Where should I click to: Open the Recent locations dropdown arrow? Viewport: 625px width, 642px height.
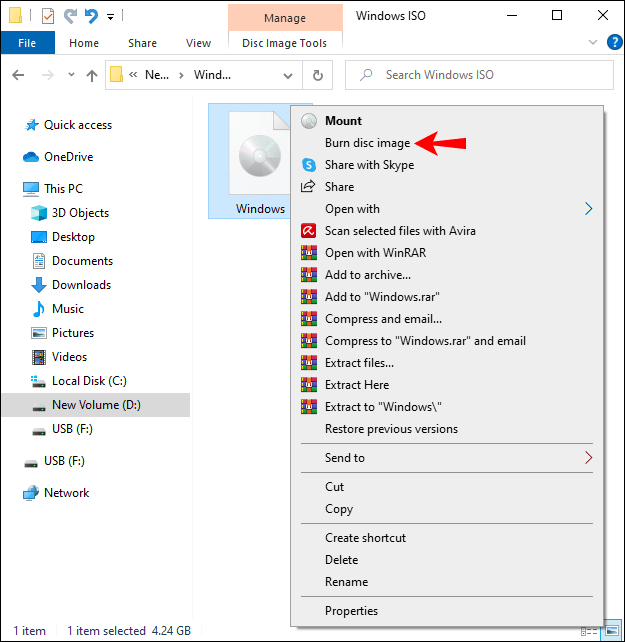click(x=71, y=75)
